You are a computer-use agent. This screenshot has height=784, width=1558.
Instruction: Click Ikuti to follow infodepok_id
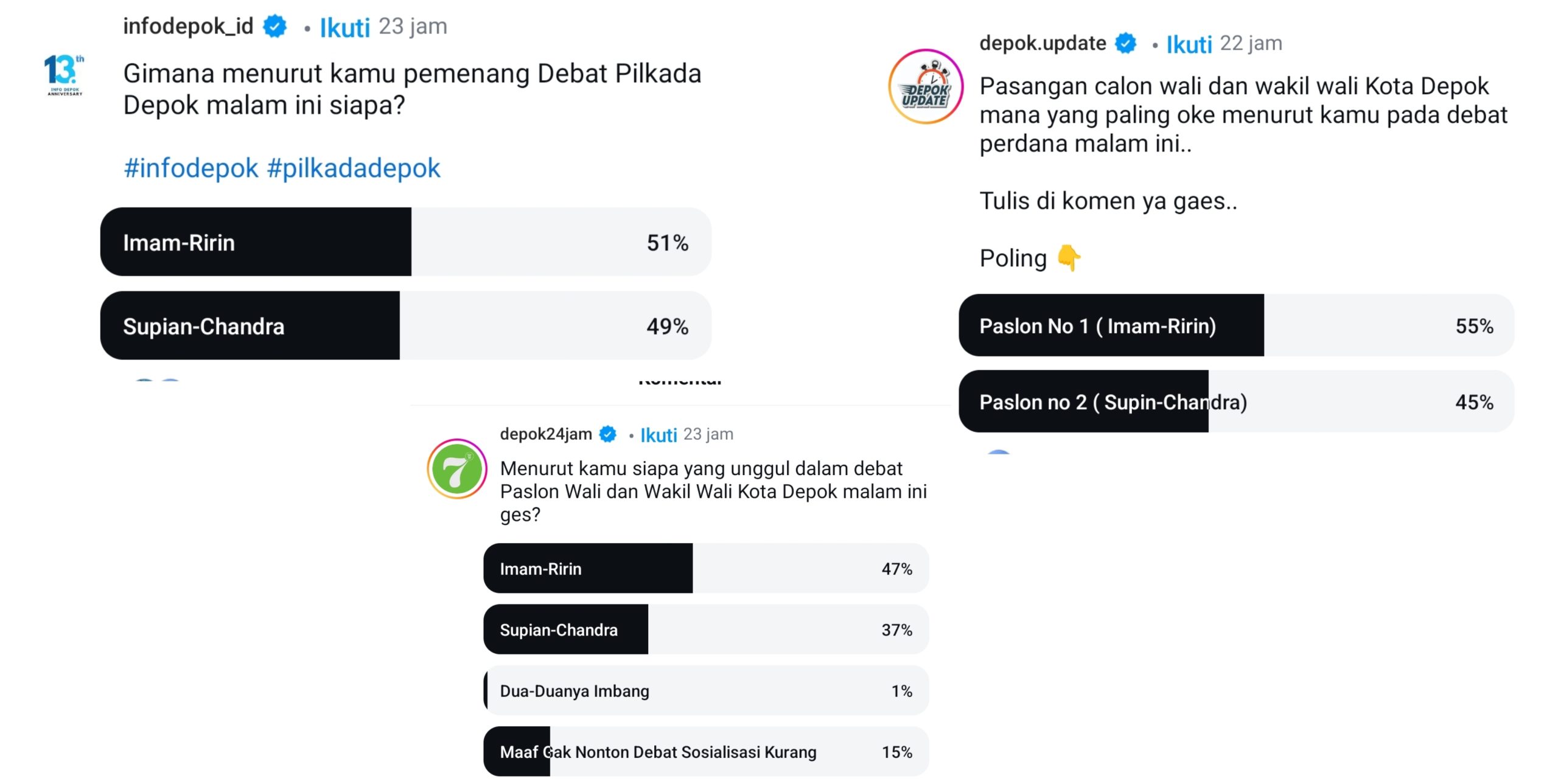coord(344,26)
